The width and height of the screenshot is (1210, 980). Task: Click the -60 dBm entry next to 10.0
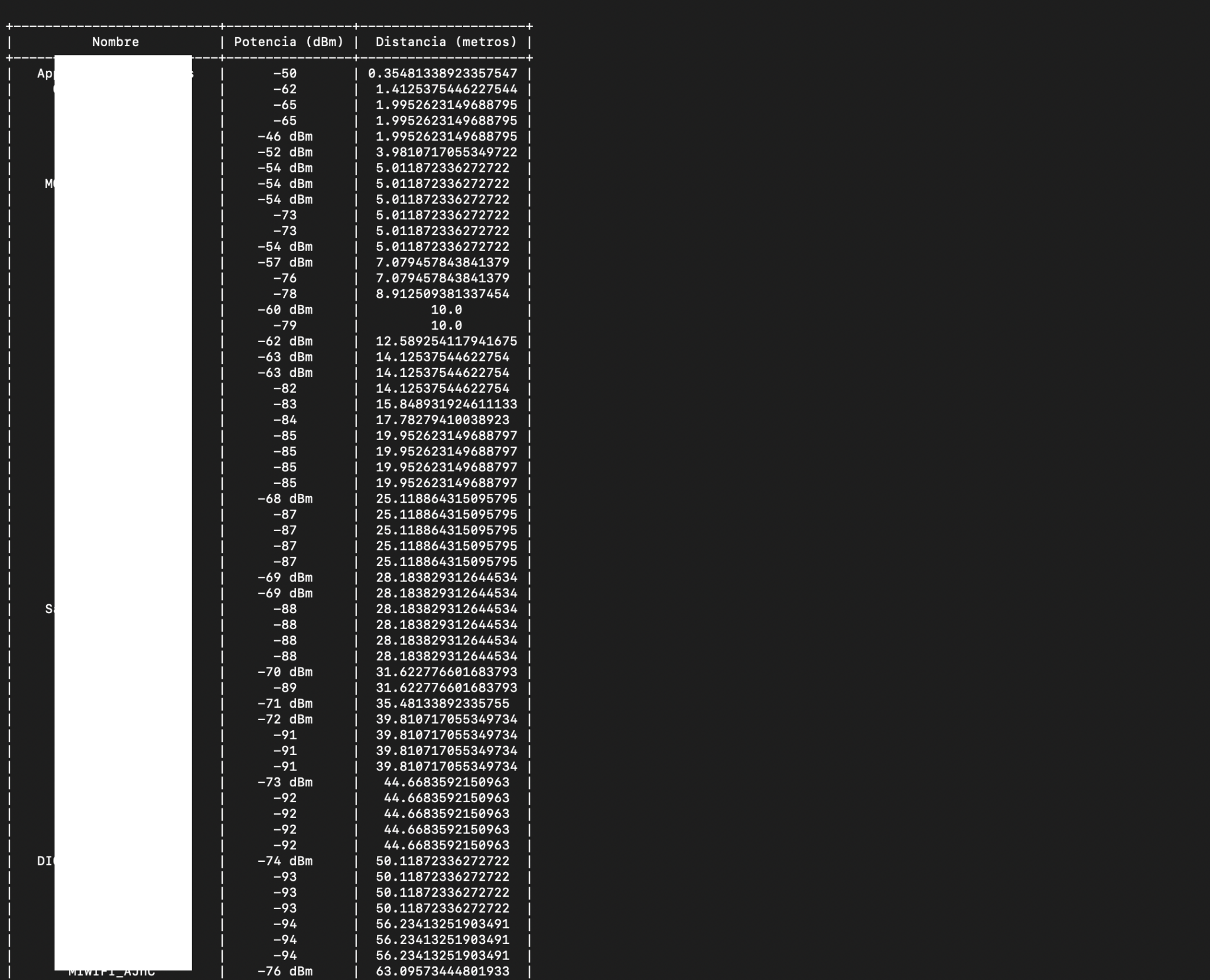[x=285, y=310]
